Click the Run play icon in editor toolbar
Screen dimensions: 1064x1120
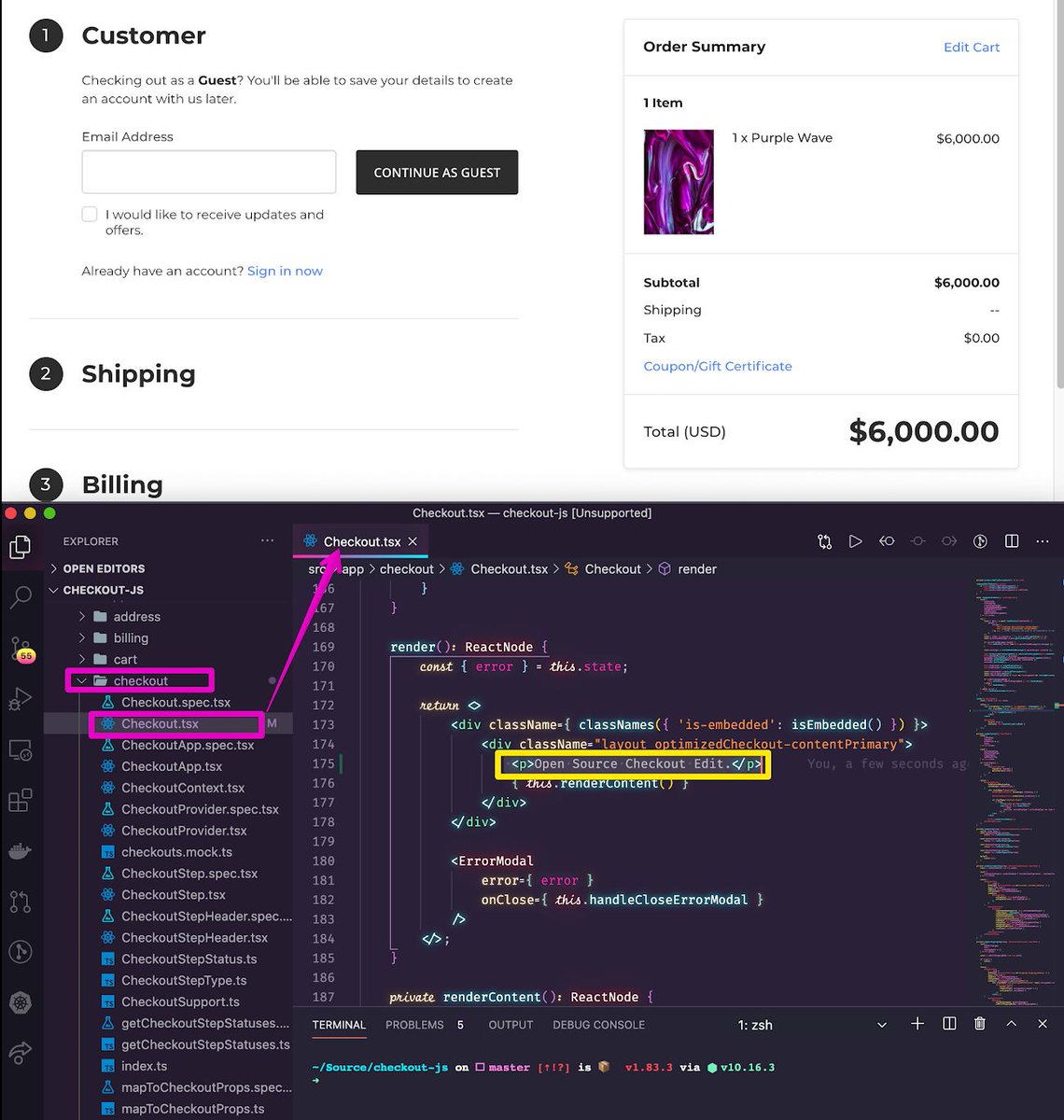click(855, 541)
